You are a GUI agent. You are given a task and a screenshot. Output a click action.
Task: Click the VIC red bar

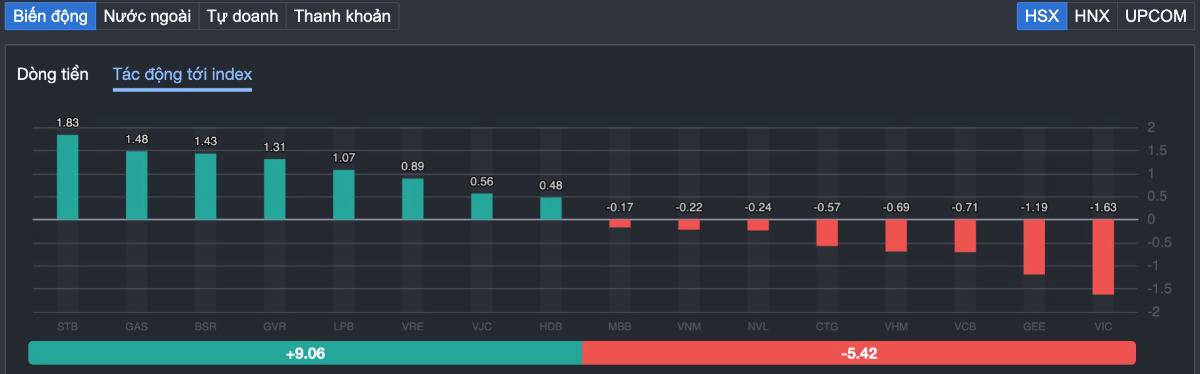[x=1103, y=256]
